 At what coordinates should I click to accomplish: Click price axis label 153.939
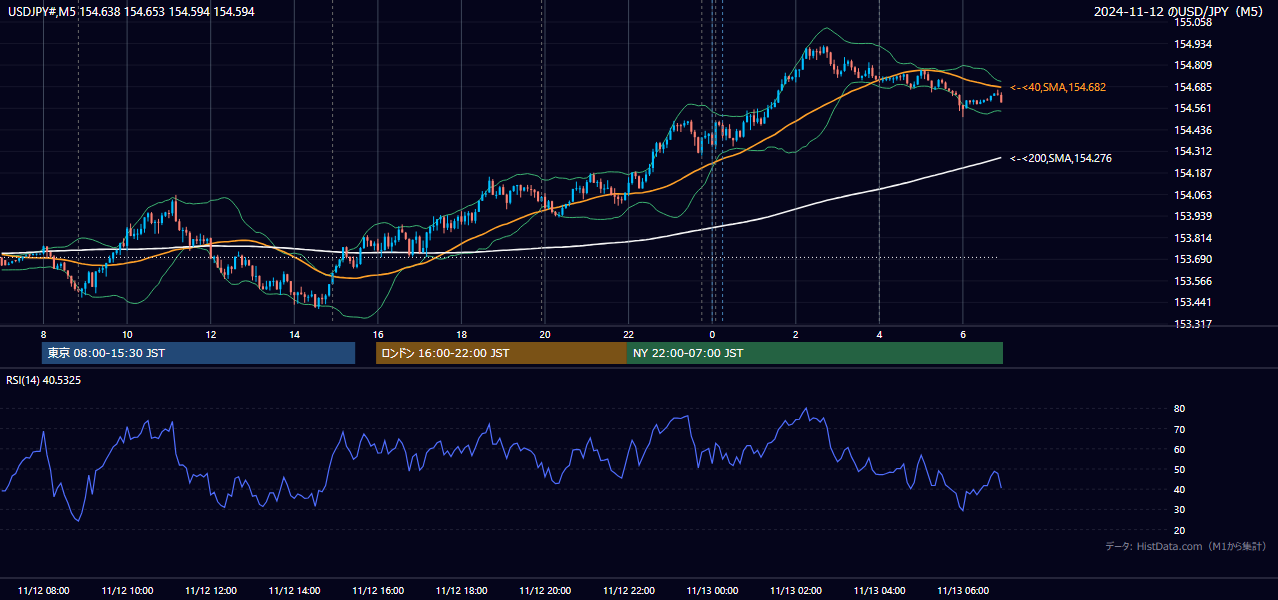pyautogui.click(x=1194, y=216)
